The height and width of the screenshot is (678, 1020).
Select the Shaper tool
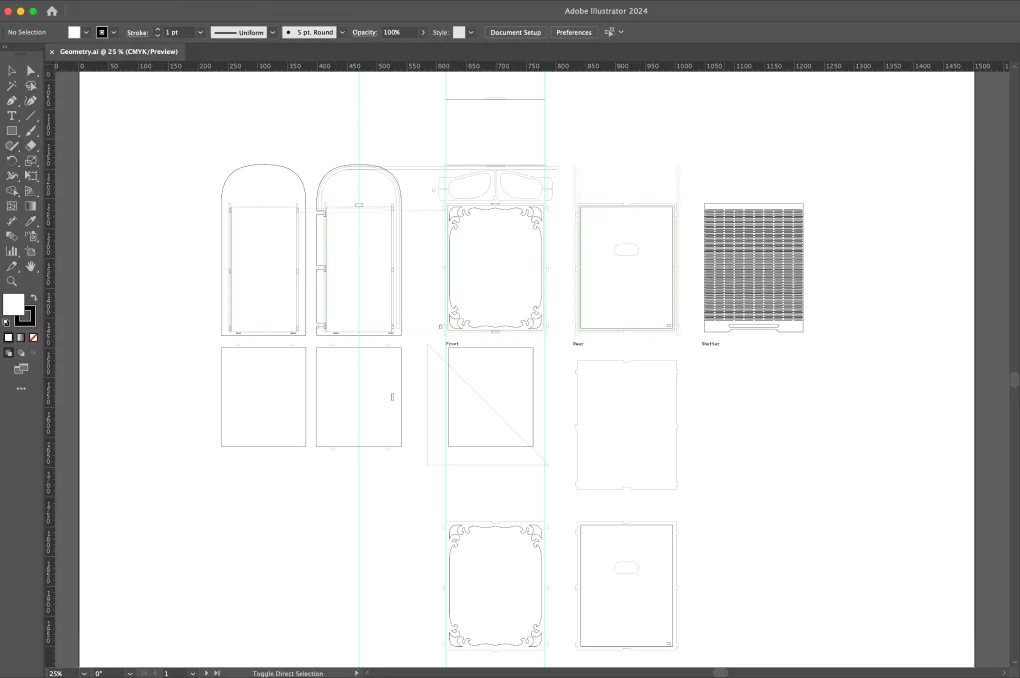click(x=12, y=146)
